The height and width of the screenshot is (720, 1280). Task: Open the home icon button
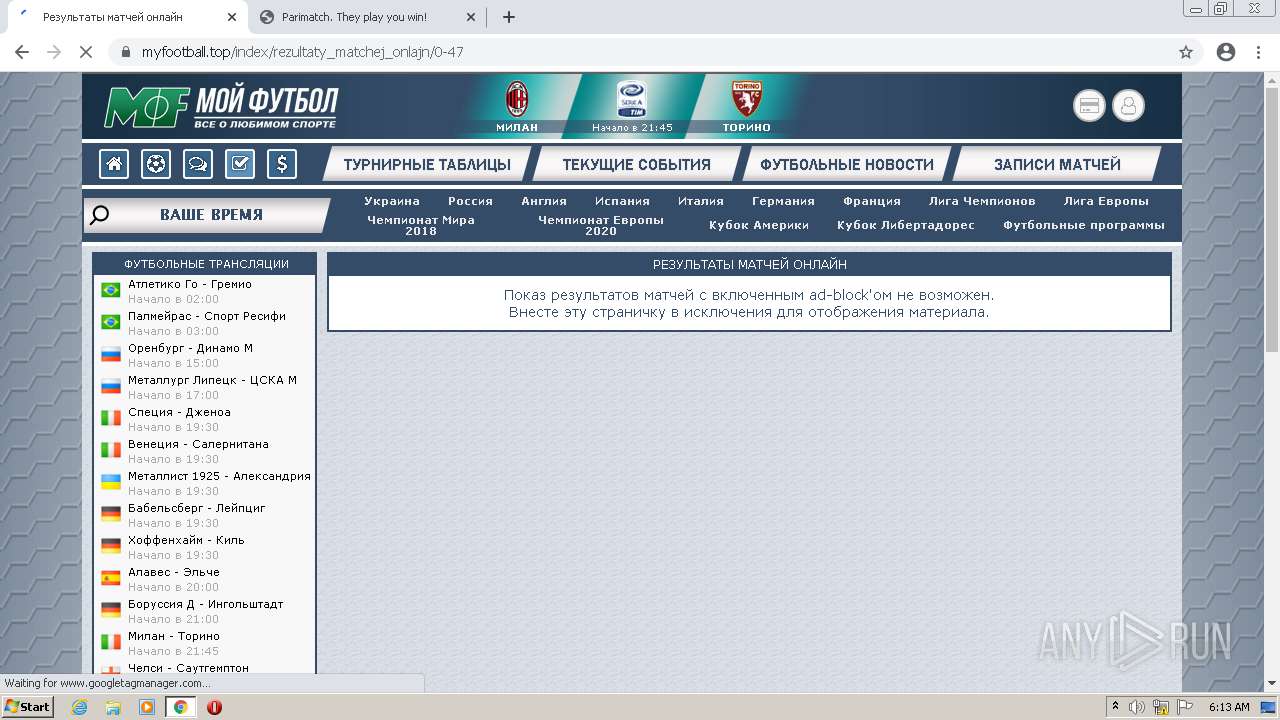pyautogui.click(x=114, y=164)
